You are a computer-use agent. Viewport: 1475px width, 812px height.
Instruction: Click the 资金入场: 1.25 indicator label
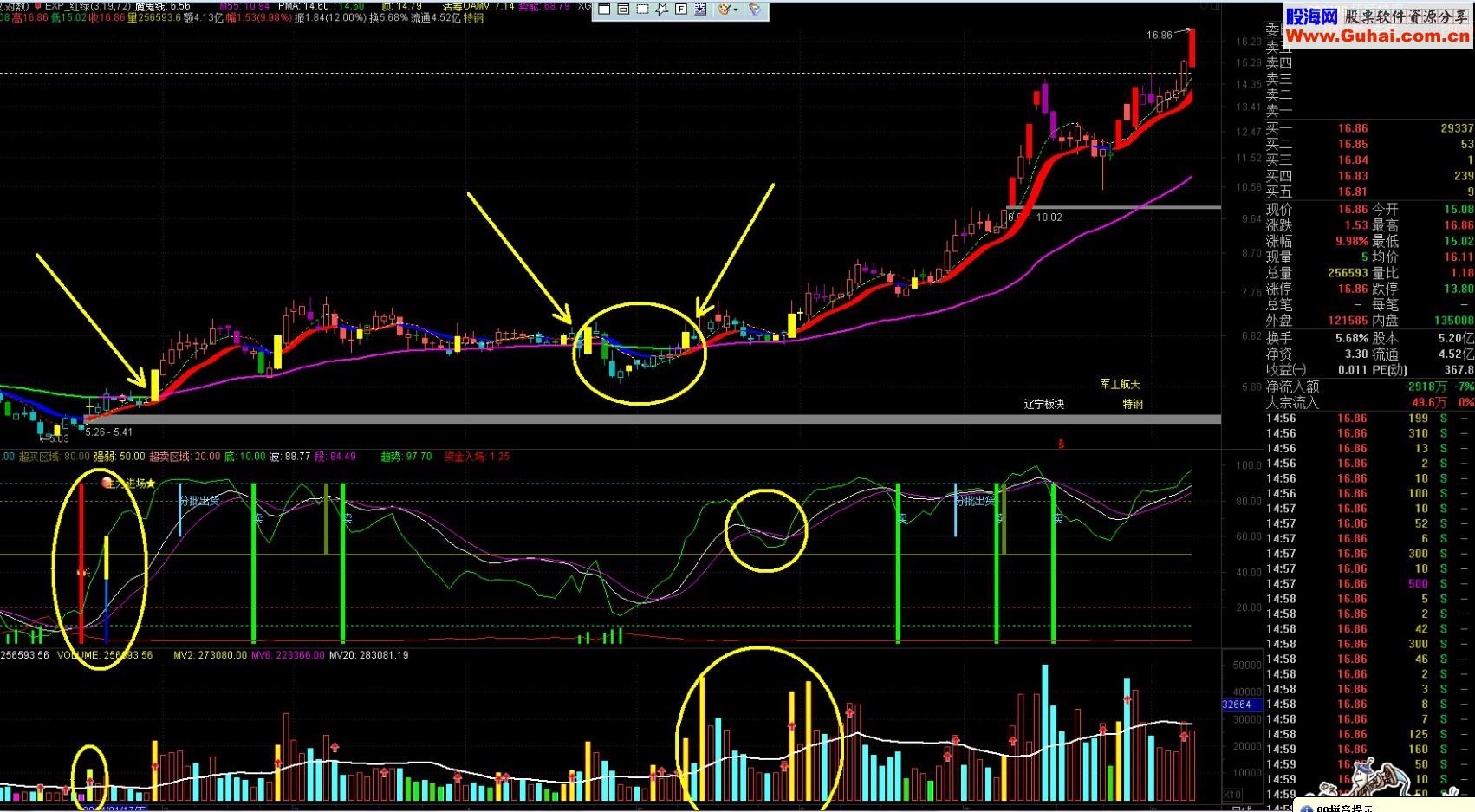[x=477, y=457]
